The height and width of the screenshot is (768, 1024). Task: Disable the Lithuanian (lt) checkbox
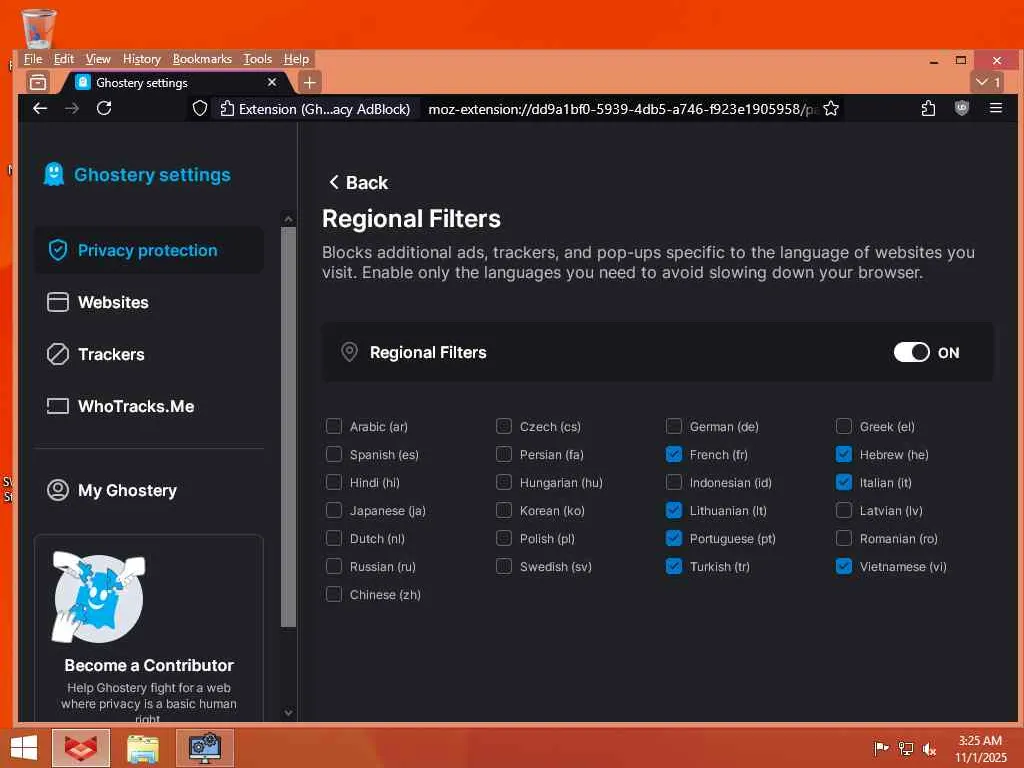tap(673, 510)
